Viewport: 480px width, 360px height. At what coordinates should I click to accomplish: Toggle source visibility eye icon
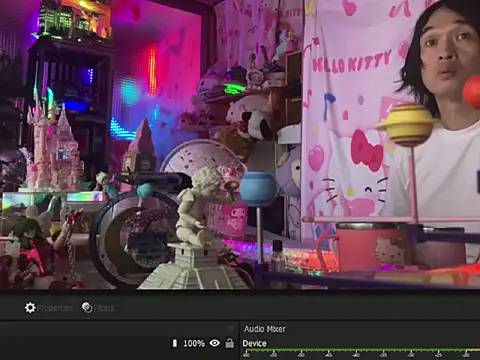click(215, 343)
